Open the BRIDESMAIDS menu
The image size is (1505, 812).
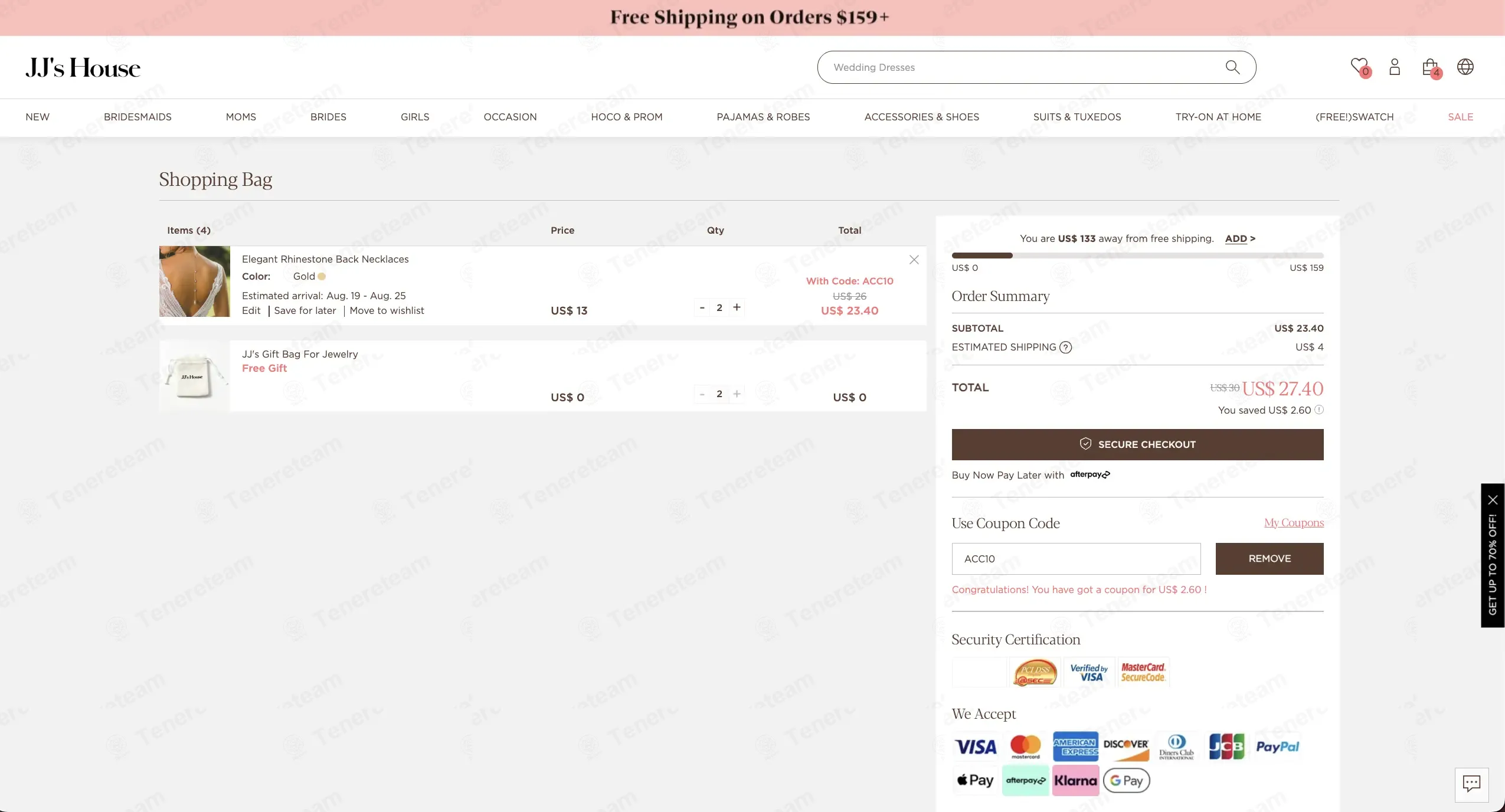pos(138,117)
